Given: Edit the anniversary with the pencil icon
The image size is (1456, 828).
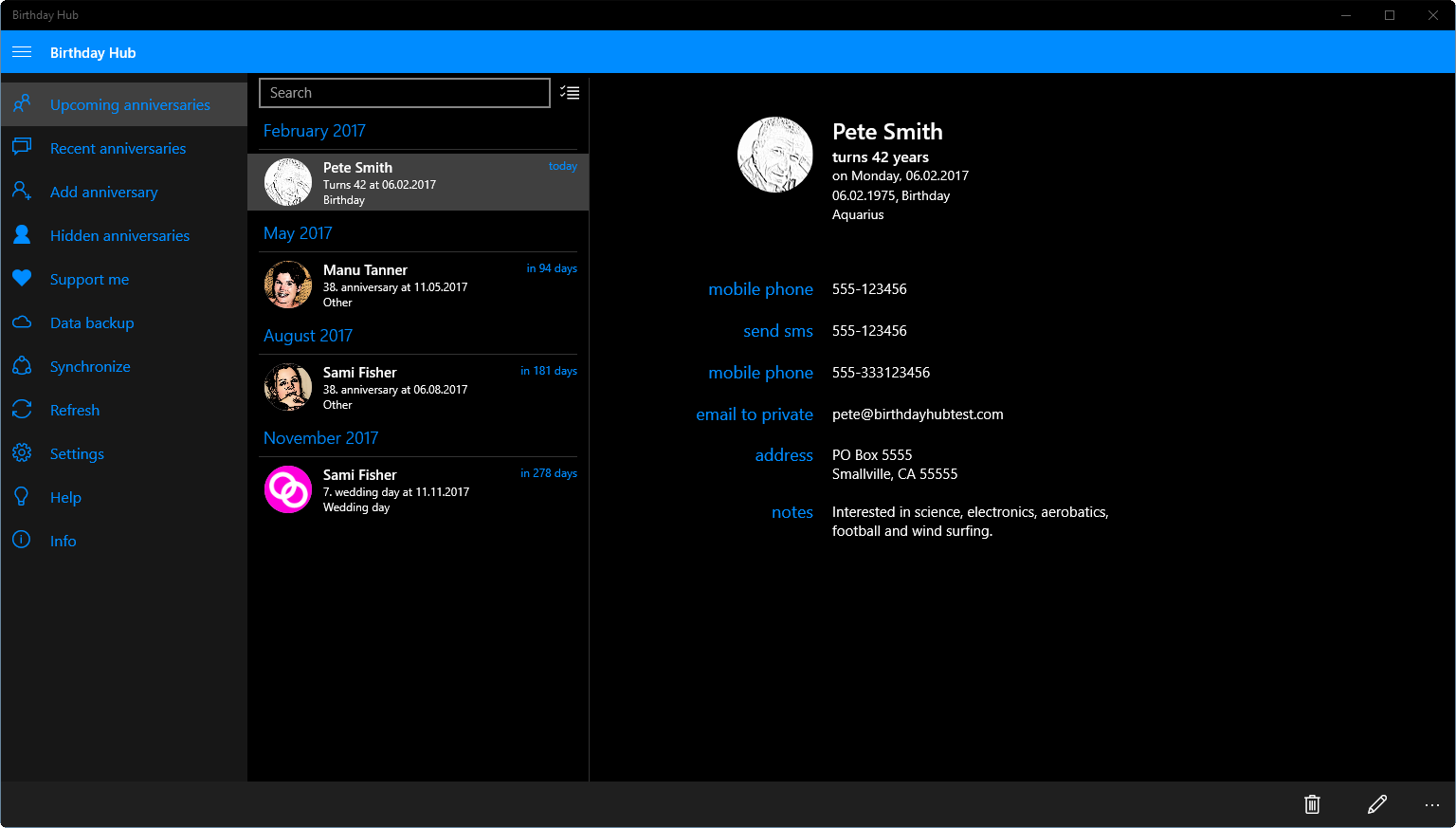Looking at the screenshot, I should point(1377,804).
